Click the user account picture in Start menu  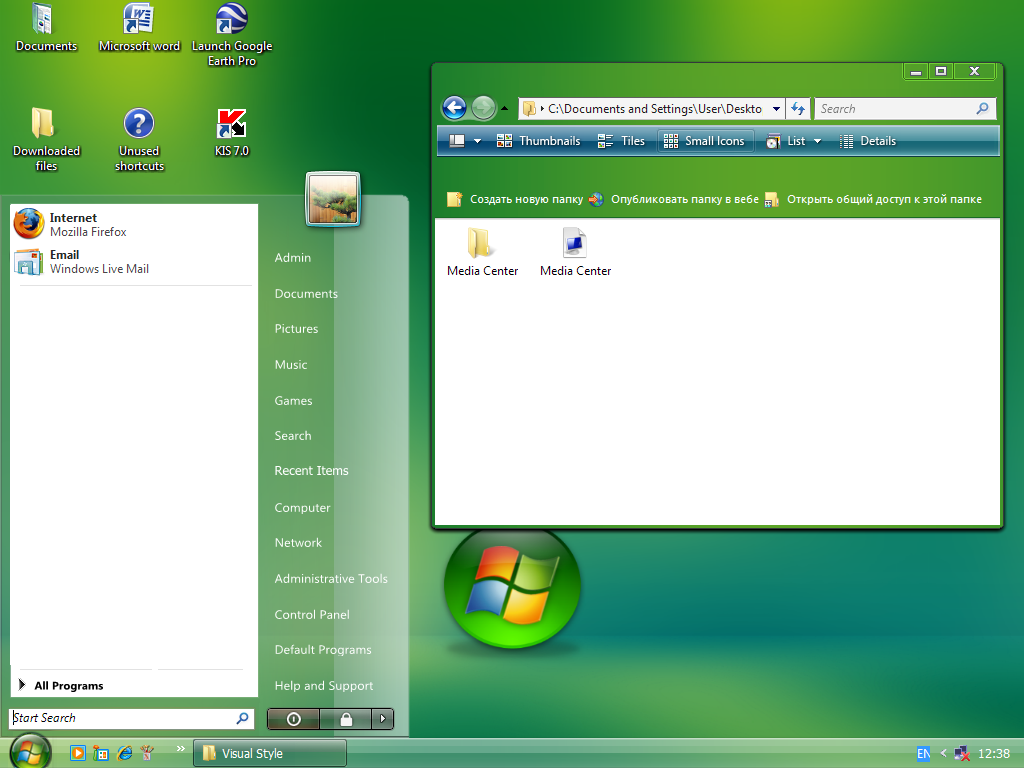[333, 199]
